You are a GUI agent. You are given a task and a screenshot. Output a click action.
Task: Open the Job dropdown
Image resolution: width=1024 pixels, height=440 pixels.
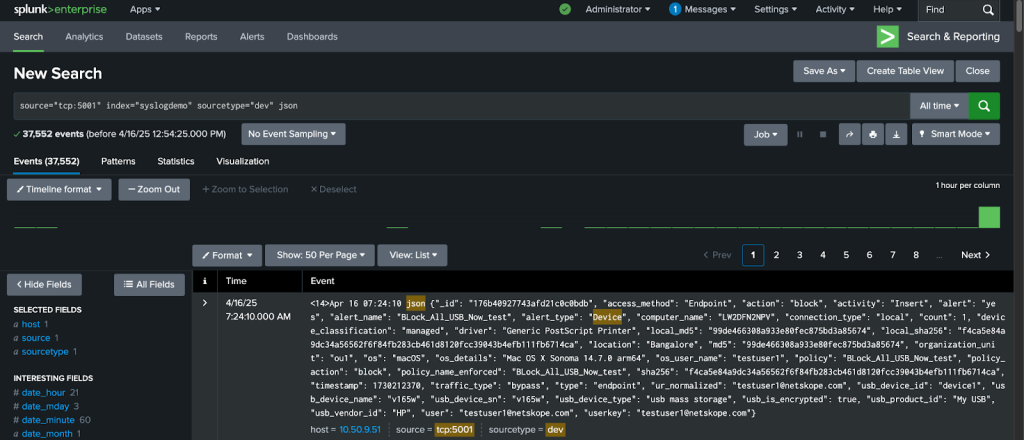[x=766, y=134]
